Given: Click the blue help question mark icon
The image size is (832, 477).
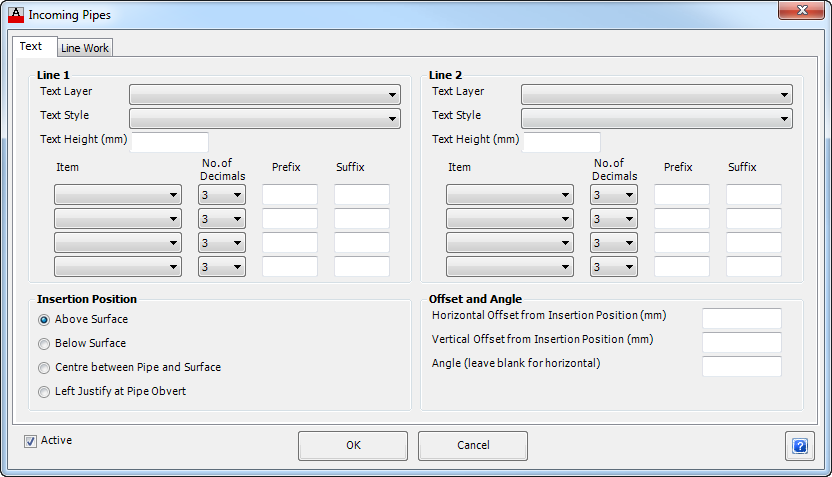Looking at the screenshot, I should [x=800, y=446].
